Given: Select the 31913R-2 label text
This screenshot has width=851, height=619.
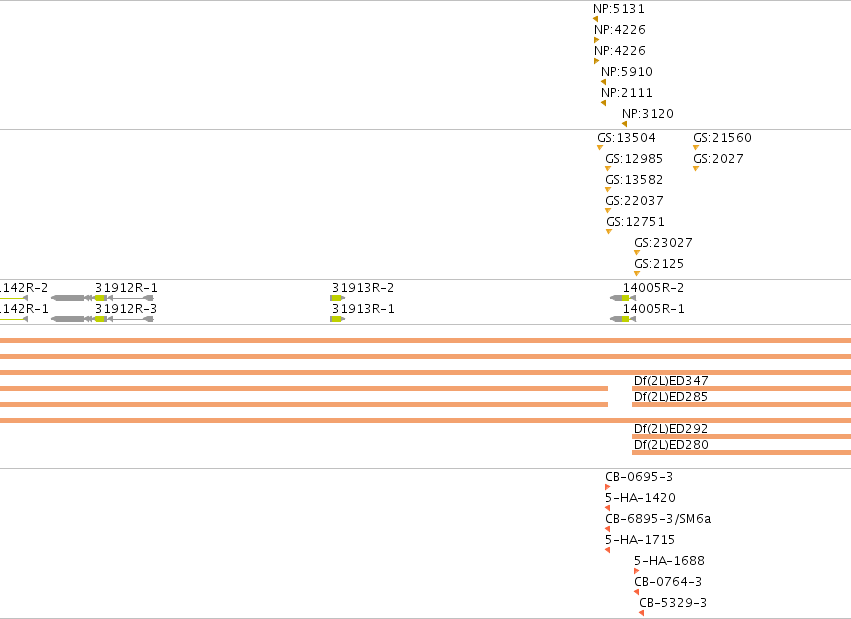Looking at the screenshot, I should 363,288.
